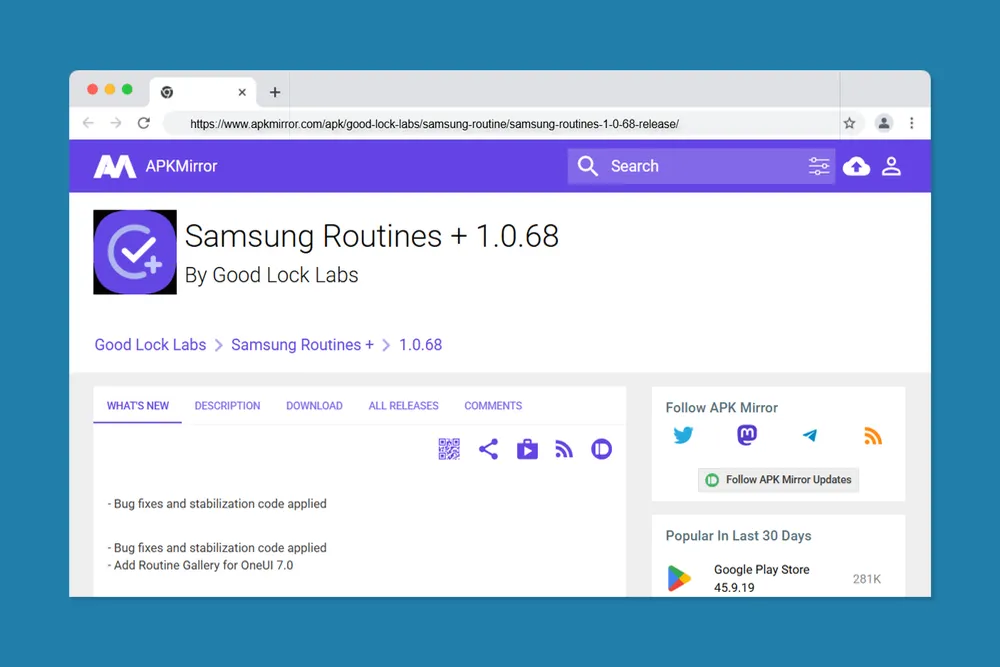Viewport: 1000px width, 667px height.
Task: Bookmark page with the star icon
Action: (849, 123)
